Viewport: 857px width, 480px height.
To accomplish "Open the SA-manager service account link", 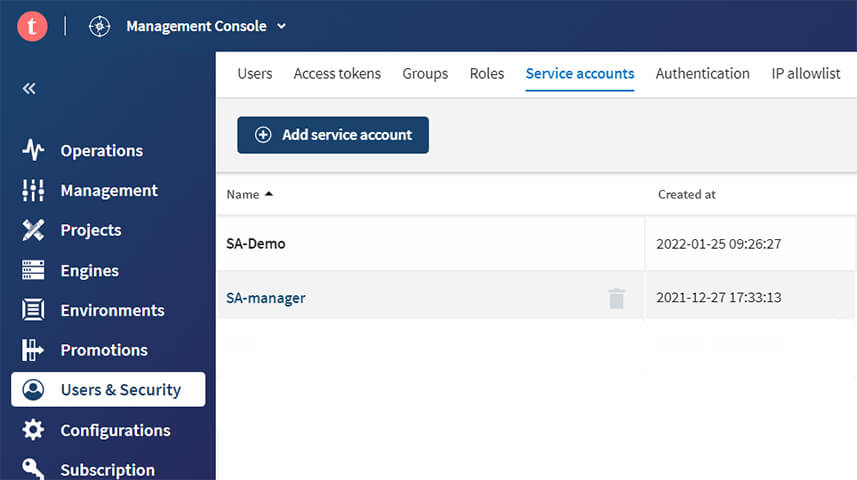I will pyautogui.click(x=266, y=298).
